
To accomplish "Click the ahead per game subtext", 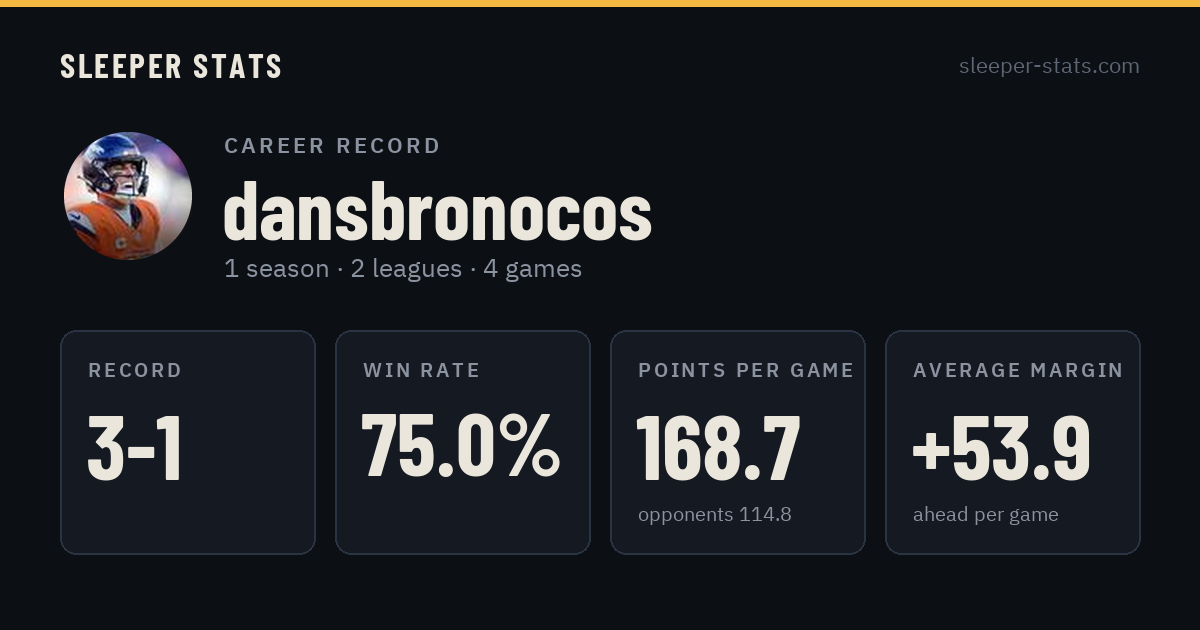I will tap(986, 515).
